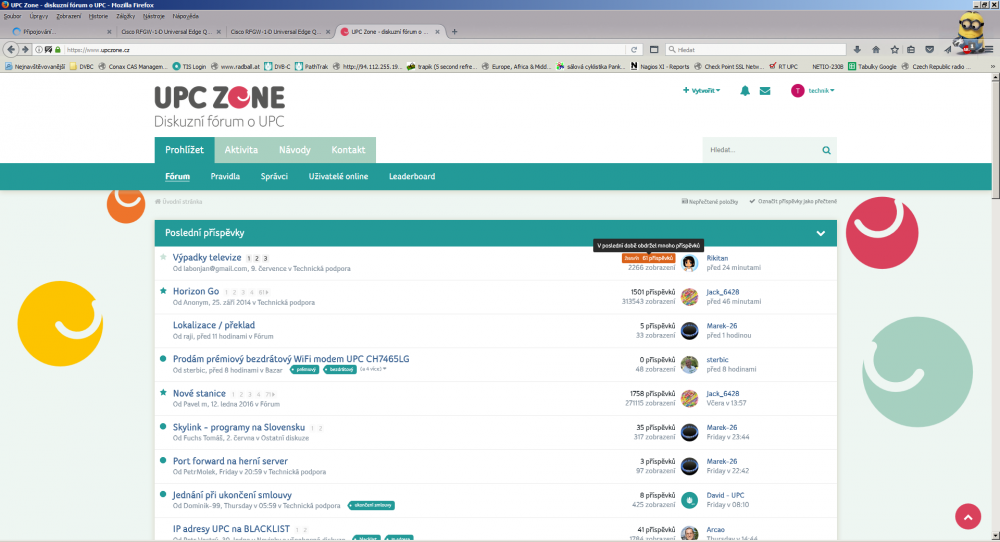Viewport: 1000px width, 542px height.
Task: Click the unread dot beside Port forward topic
Action: pyautogui.click(x=163, y=461)
